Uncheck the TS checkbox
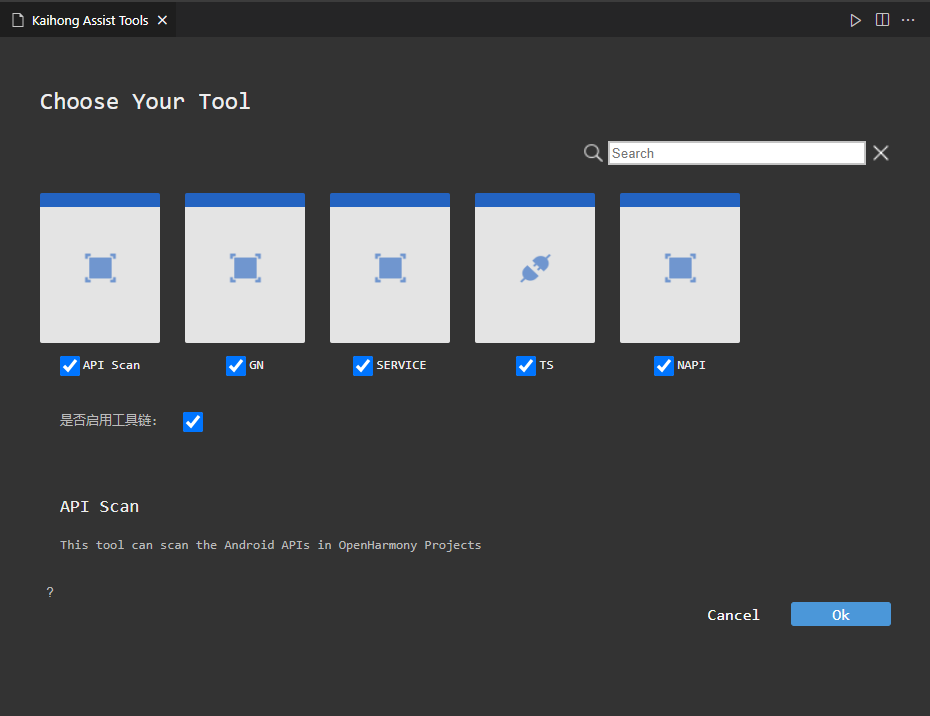This screenshot has height=716, width=930. [x=526, y=366]
